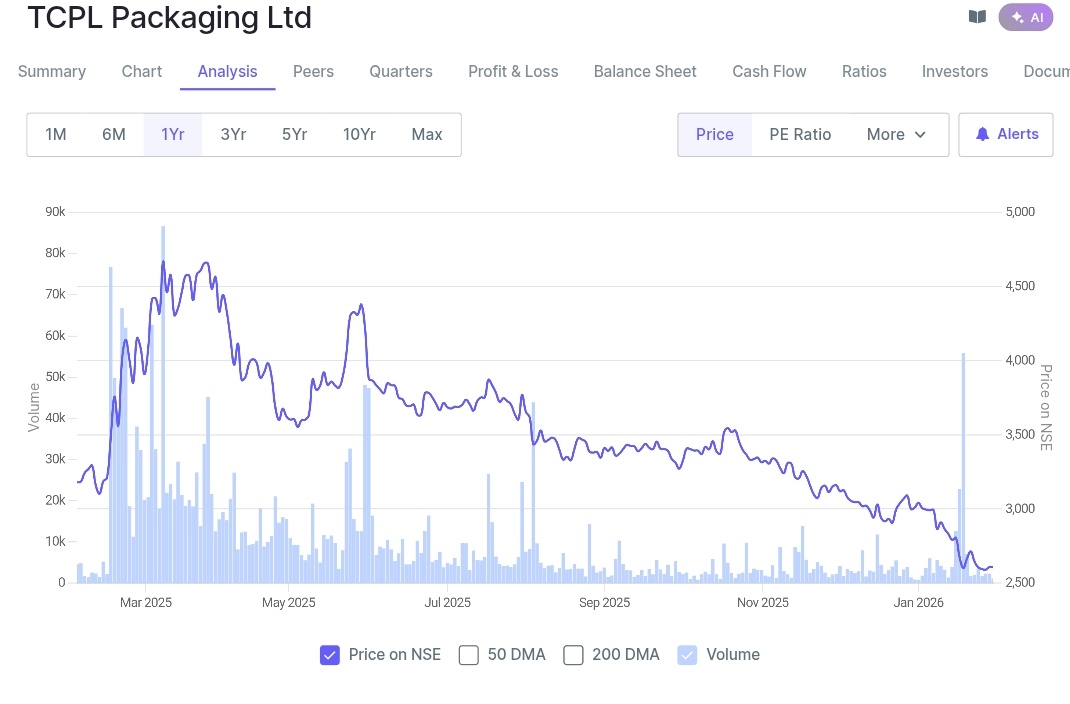Open the Quarters tab
Image resolution: width=1070 pixels, height=704 pixels.
400,71
